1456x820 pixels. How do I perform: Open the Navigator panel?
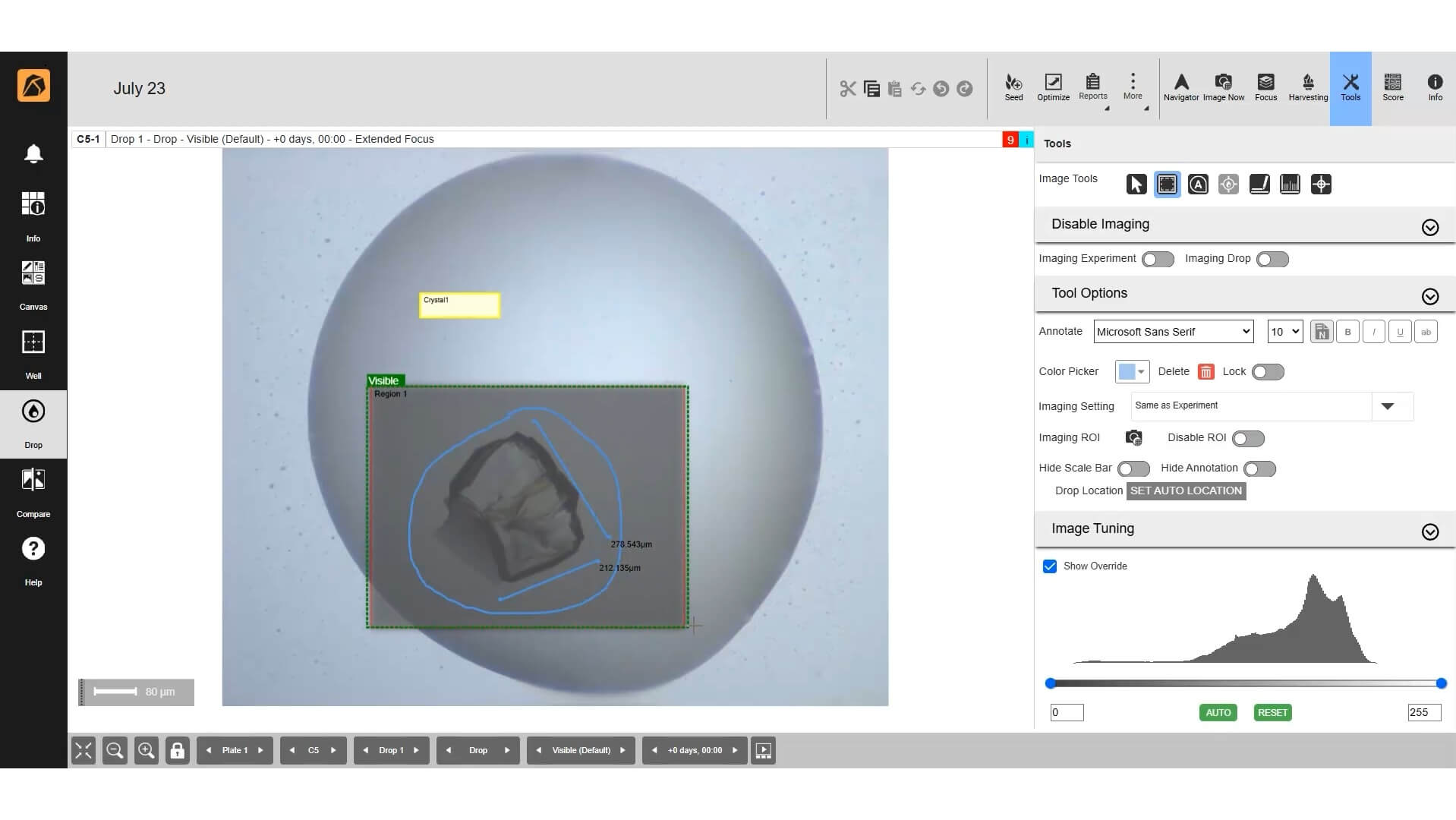pyautogui.click(x=1181, y=87)
